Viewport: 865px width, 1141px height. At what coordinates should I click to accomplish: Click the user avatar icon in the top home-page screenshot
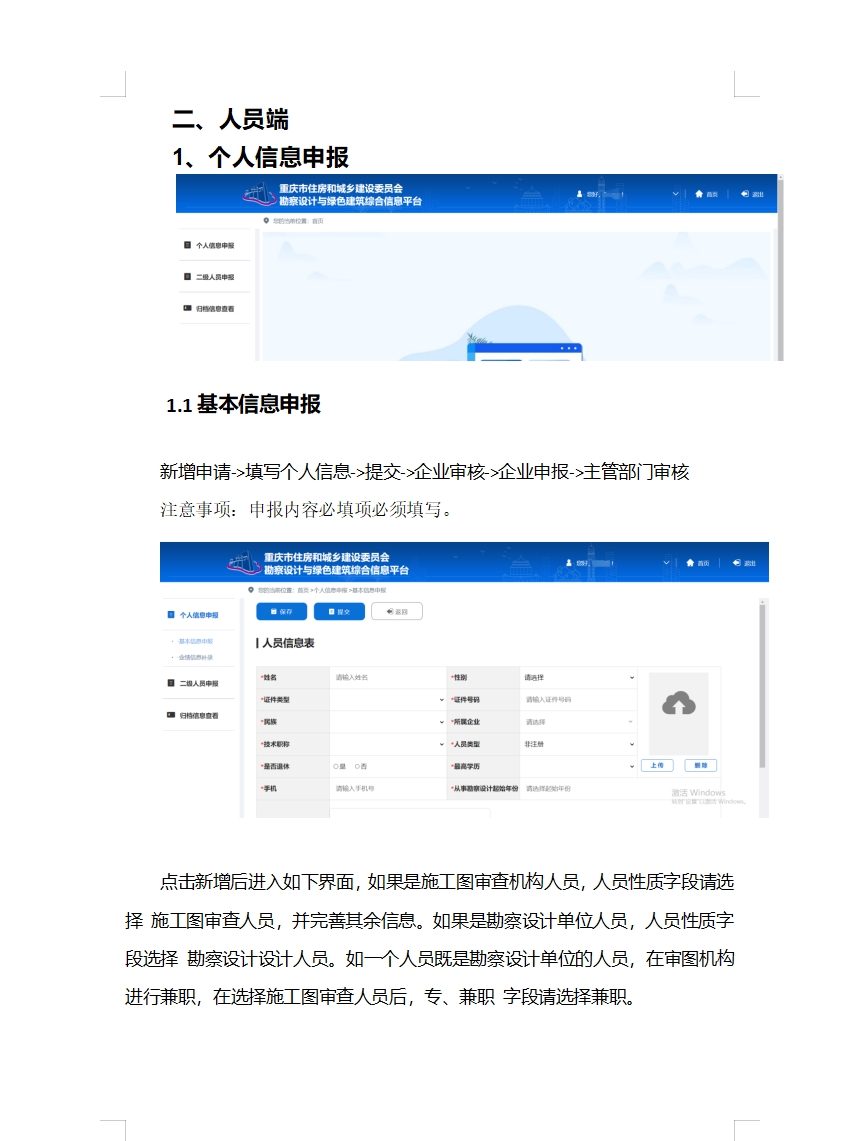[580, 194]
